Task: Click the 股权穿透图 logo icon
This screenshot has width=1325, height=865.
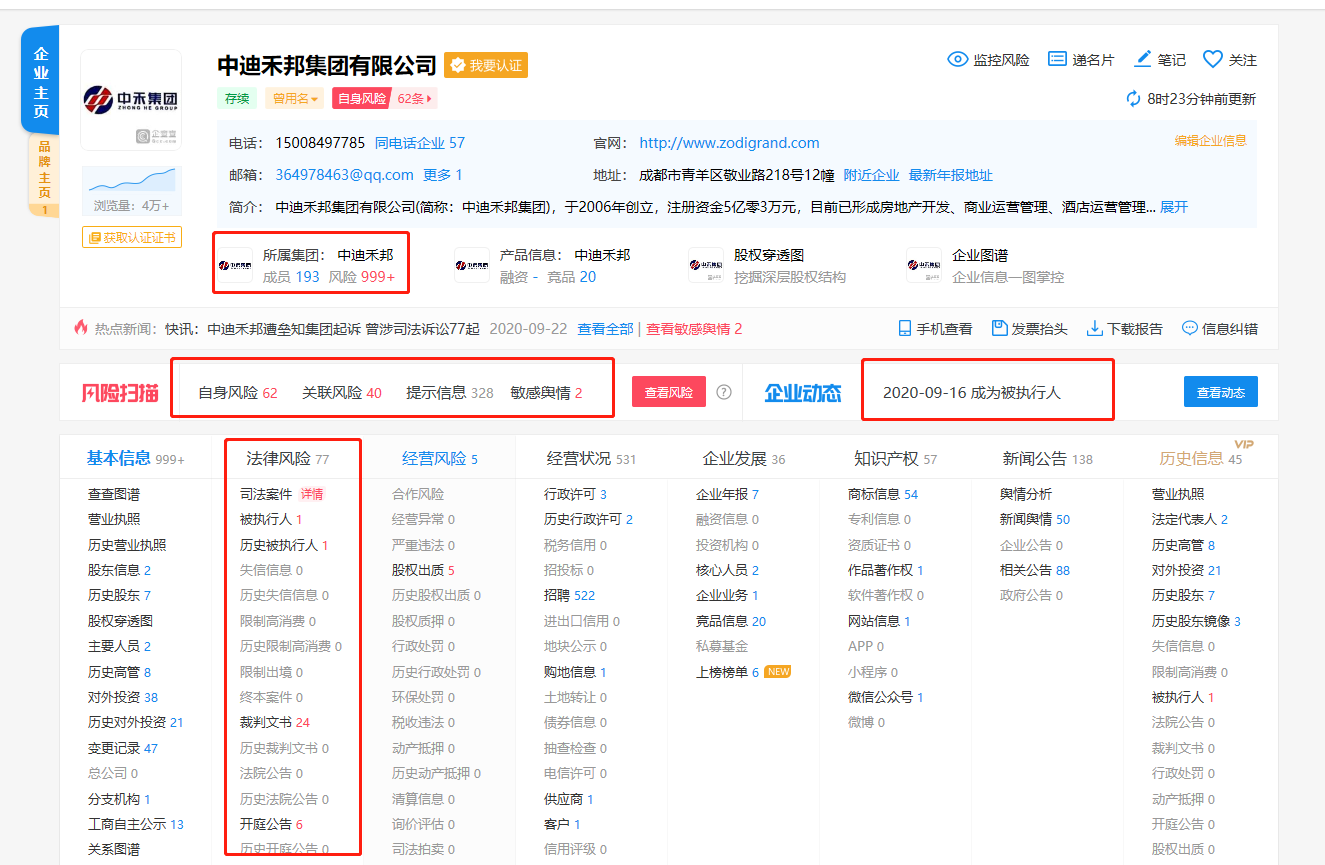Action: click(x=706, y=265)
